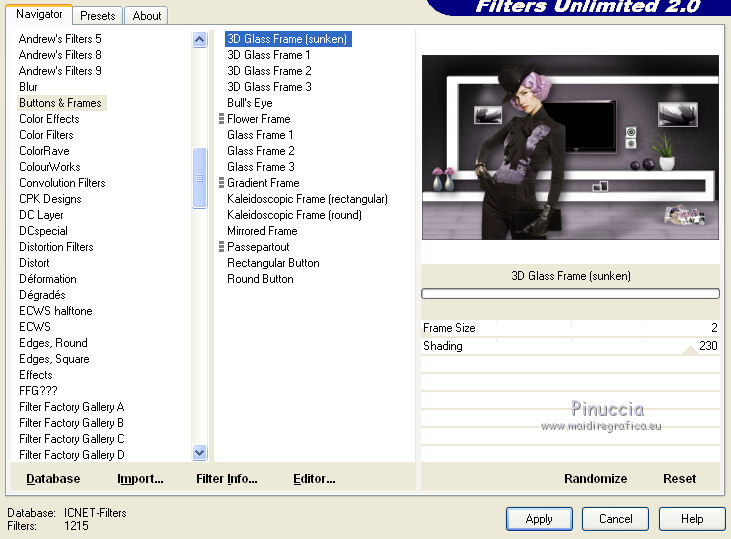Select Buttons & Frames category
Screen dimensions: 731x539
[x=61, y=103]
